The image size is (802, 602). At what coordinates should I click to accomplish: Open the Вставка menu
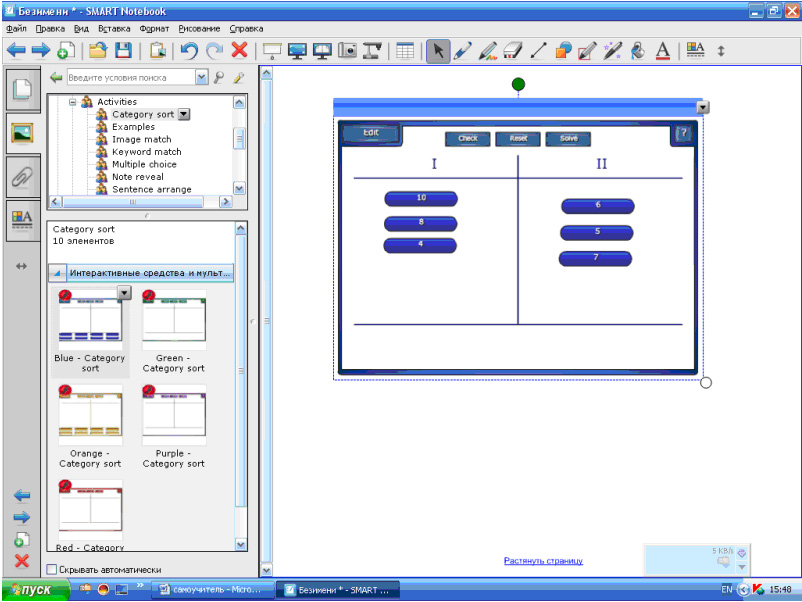click(x=115, y=29)
